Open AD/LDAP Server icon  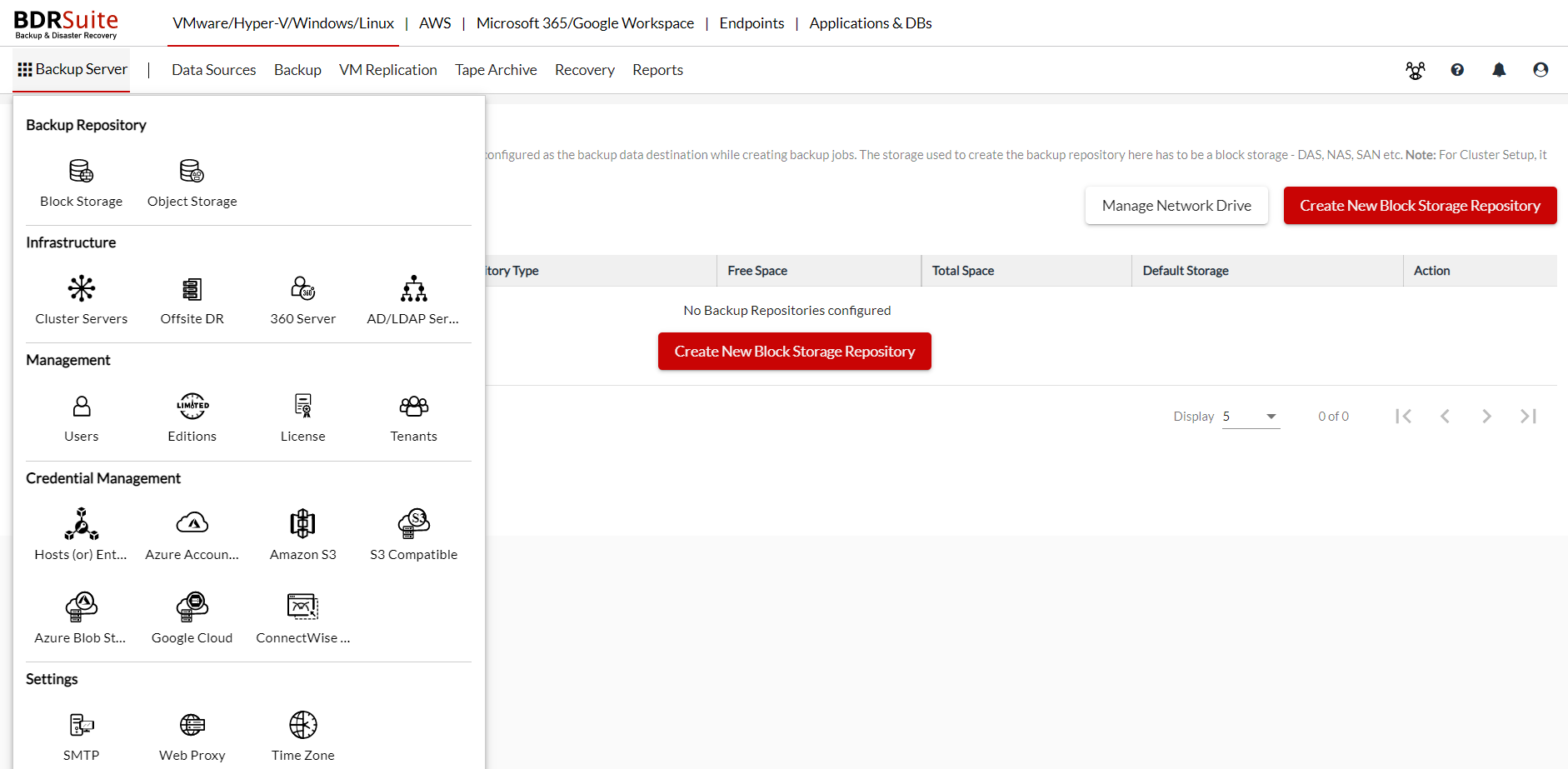[413, 289]
